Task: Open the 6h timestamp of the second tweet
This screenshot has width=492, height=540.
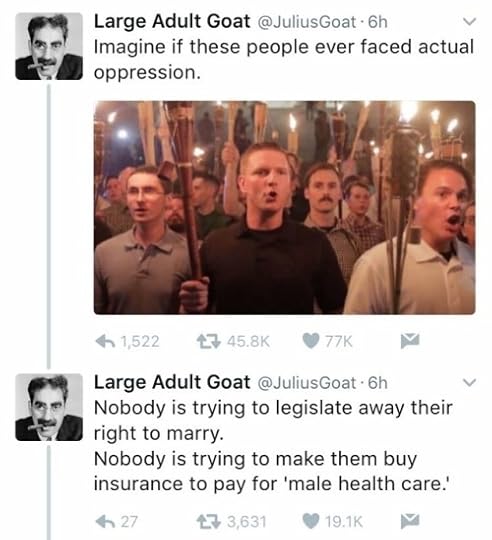Action: click(x=378, y=383)
